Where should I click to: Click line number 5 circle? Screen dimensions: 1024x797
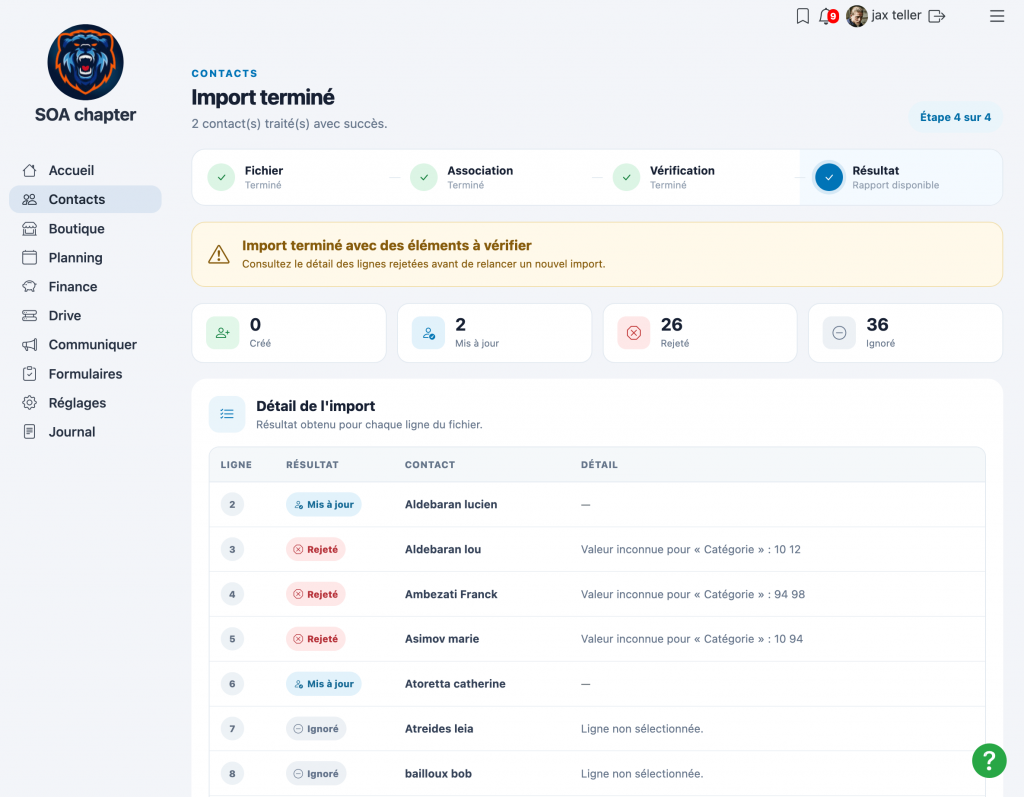pyautogui.click(x=232, y=639)
